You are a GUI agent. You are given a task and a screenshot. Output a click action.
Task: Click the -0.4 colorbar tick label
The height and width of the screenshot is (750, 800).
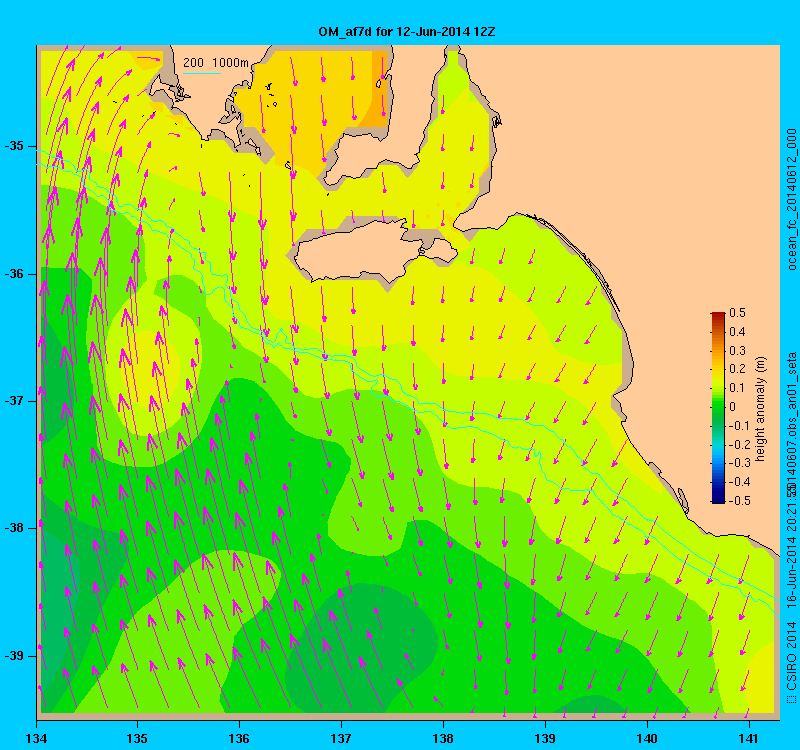click(x=738, y=482)
